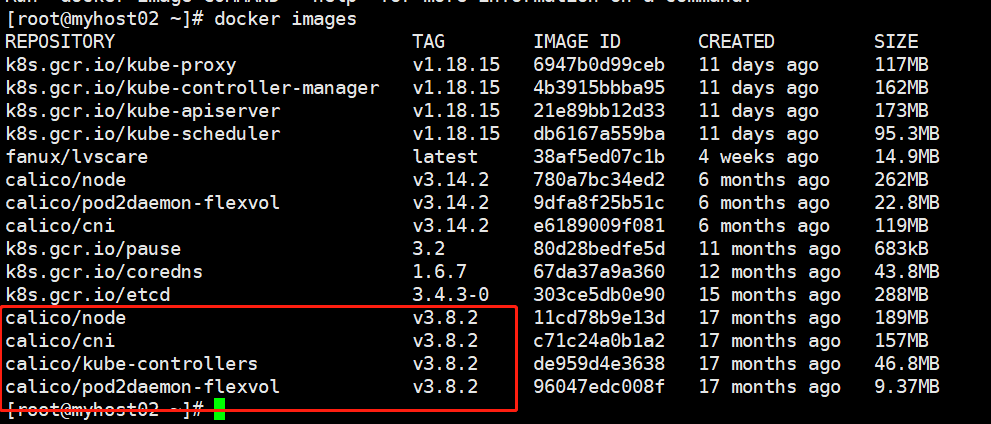Click image ID 6947b0d99ceb
Image resolution: width=991 pixels, height=424 pixels.
pyautogui.click(x=599, y=65)
